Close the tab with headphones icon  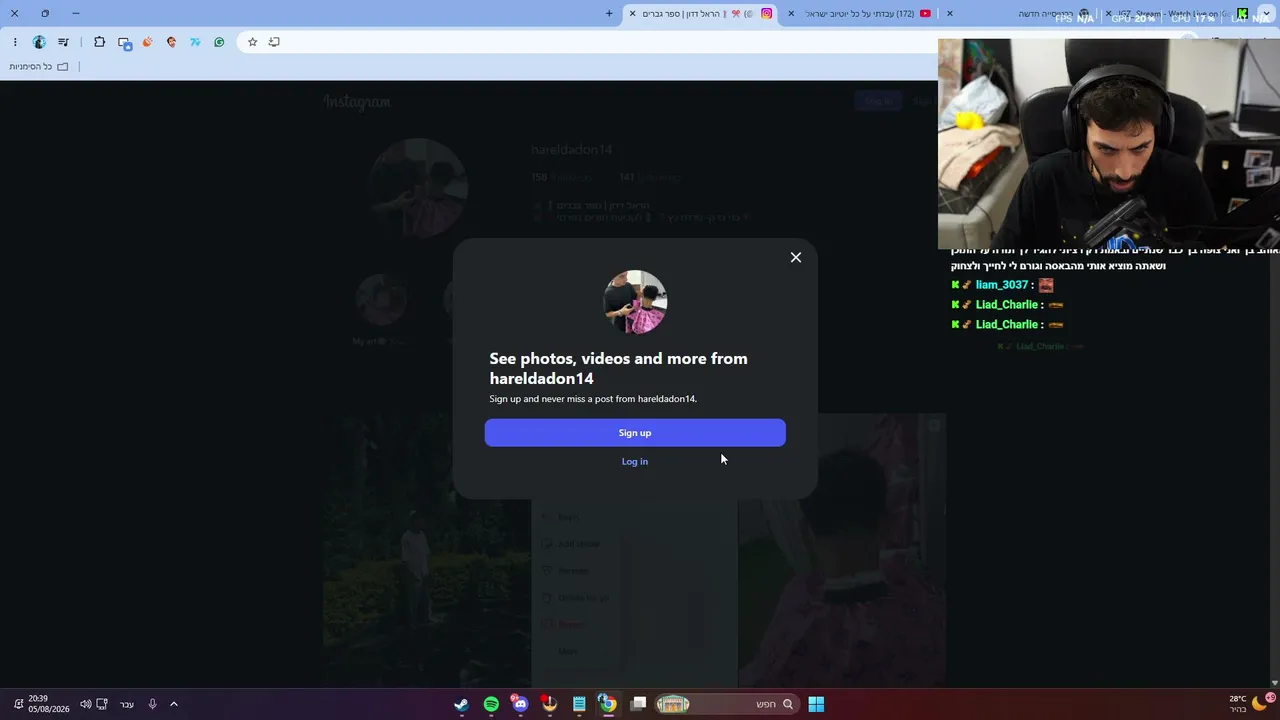coord(949,13)
